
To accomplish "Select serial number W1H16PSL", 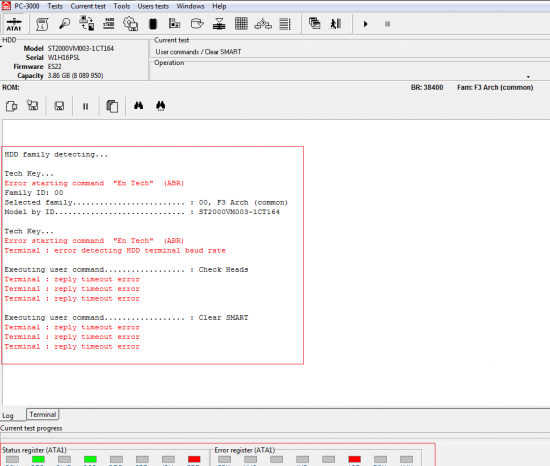I will [64, 58].
